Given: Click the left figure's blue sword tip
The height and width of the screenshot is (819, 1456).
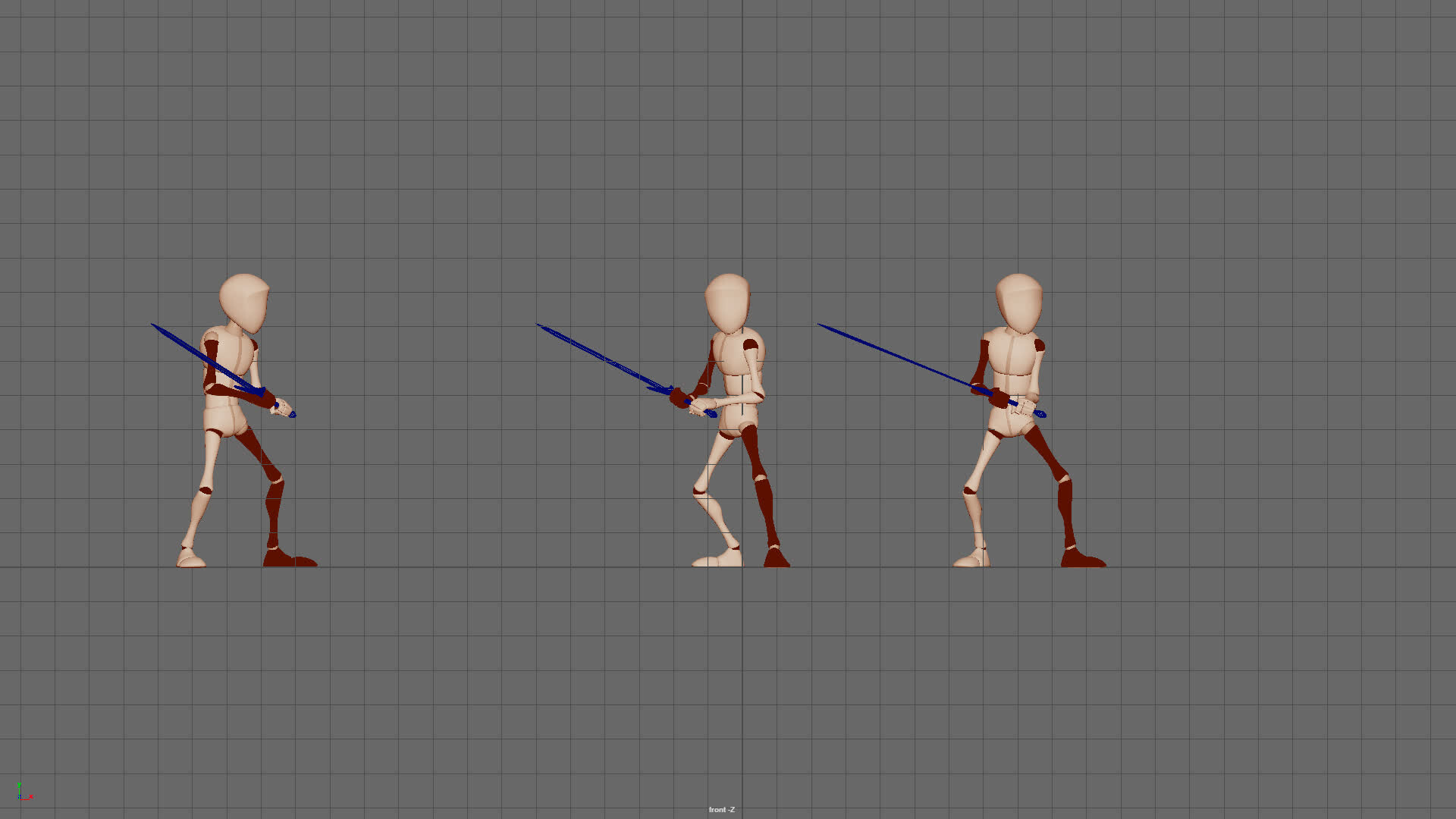Looking at the screenshot, I should click(154, 325).
